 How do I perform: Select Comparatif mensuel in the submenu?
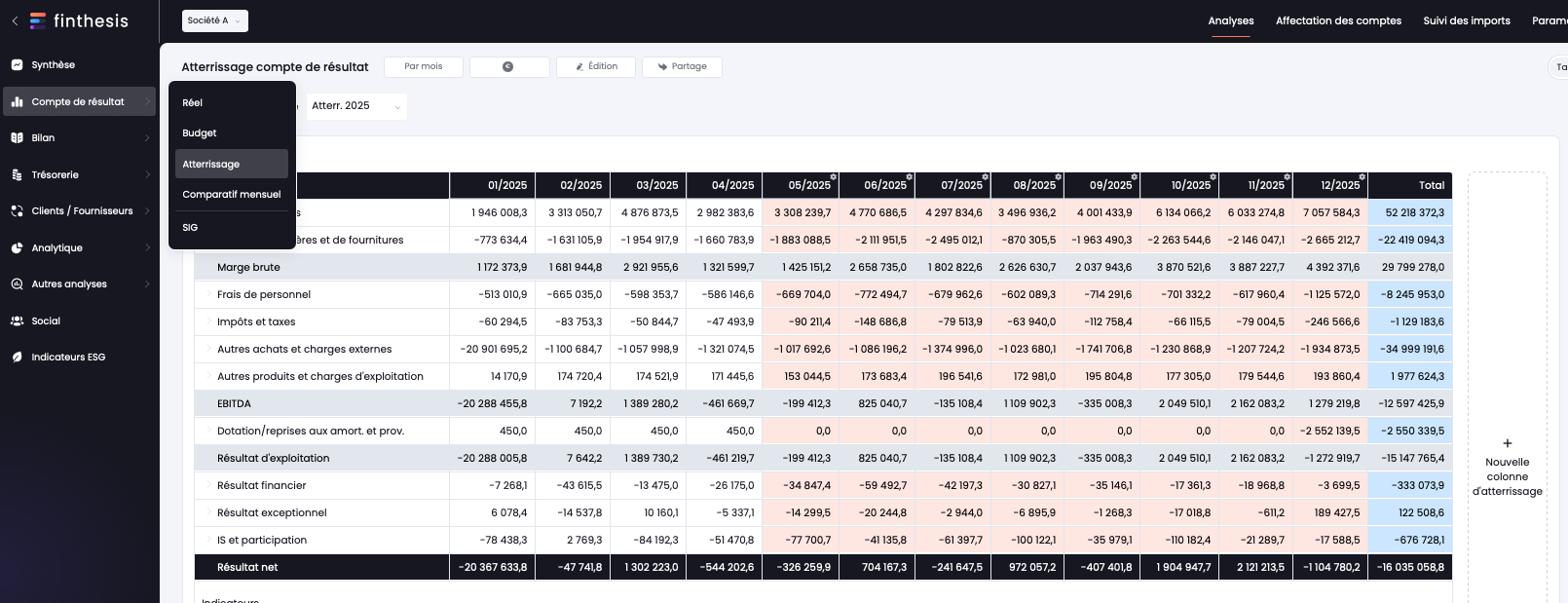[x=232, y=195]
